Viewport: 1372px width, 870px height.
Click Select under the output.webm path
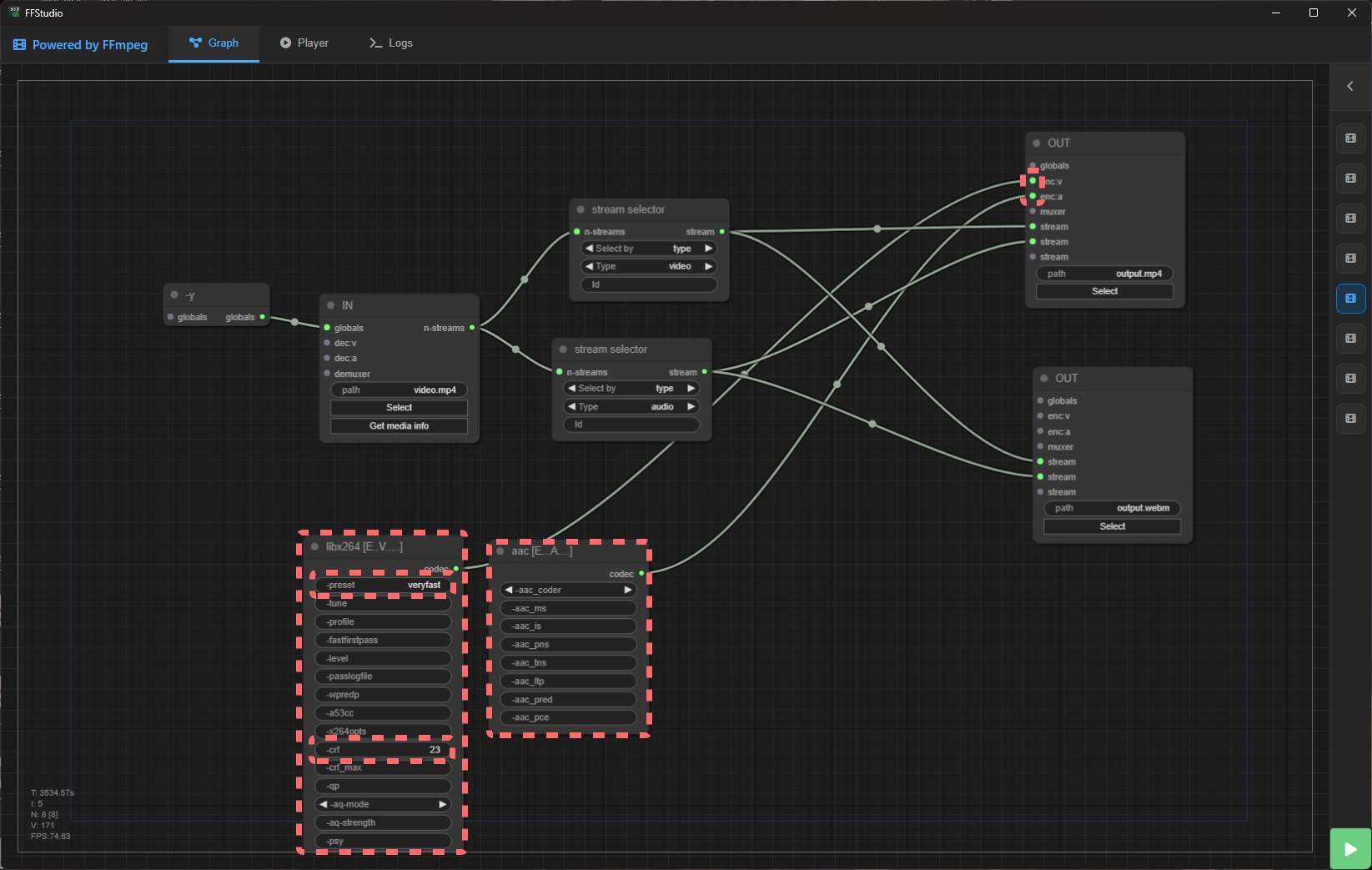(x=1112, y=526)
